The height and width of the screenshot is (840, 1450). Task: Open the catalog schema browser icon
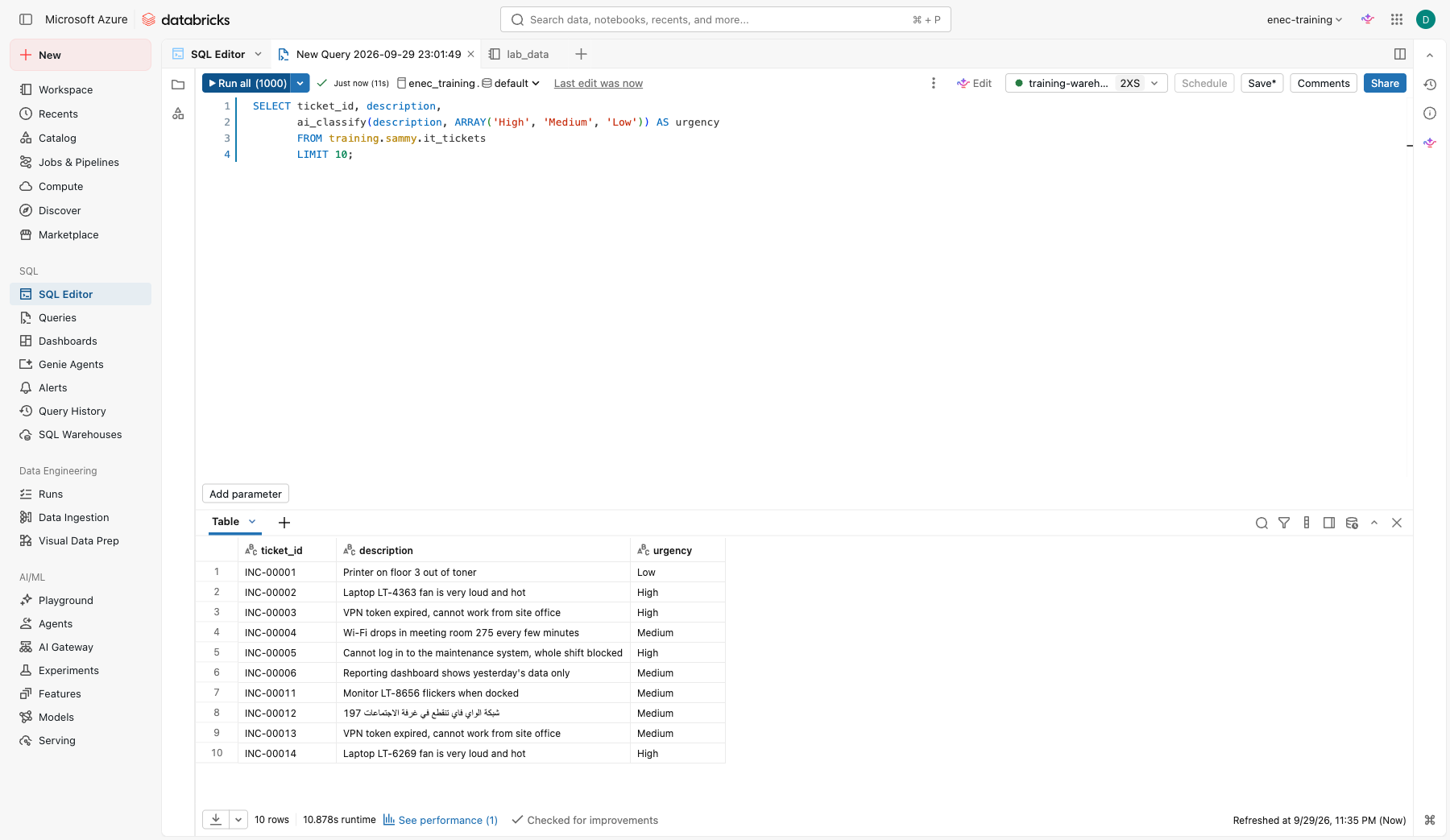tap(178, 114)
